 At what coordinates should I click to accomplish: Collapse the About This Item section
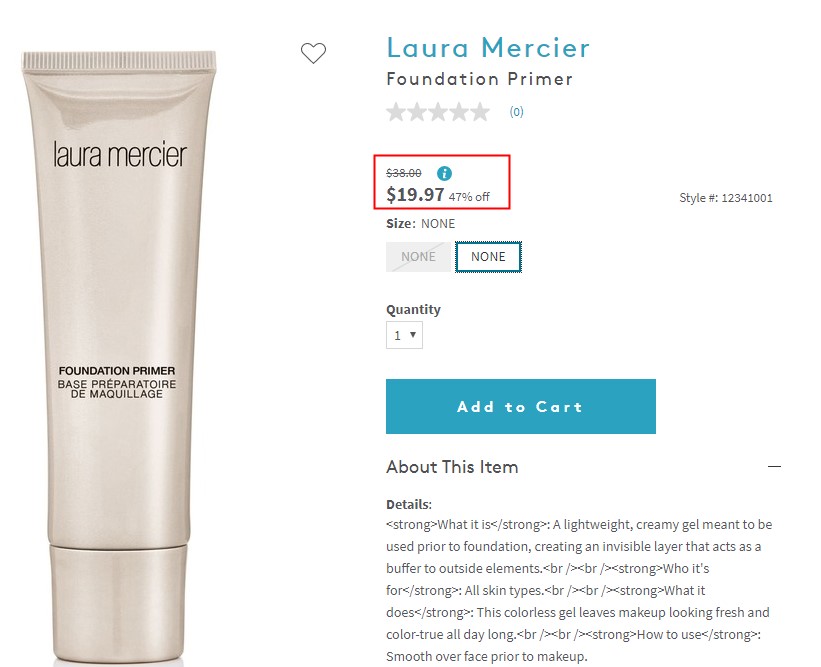coord(774,466)
